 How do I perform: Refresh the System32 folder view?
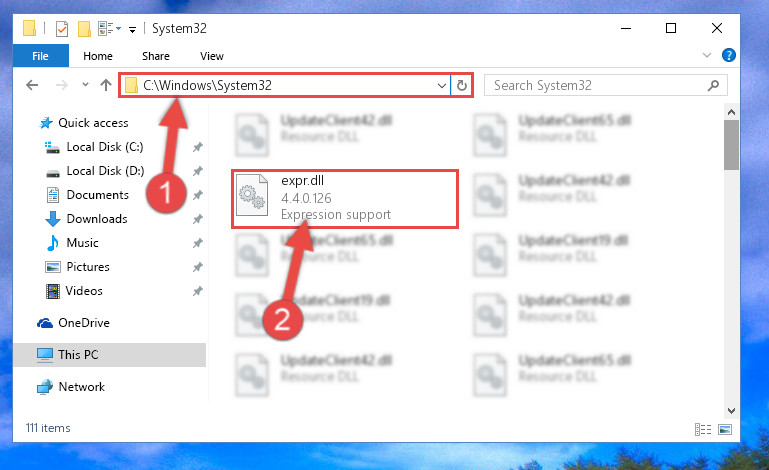[461, 85]
